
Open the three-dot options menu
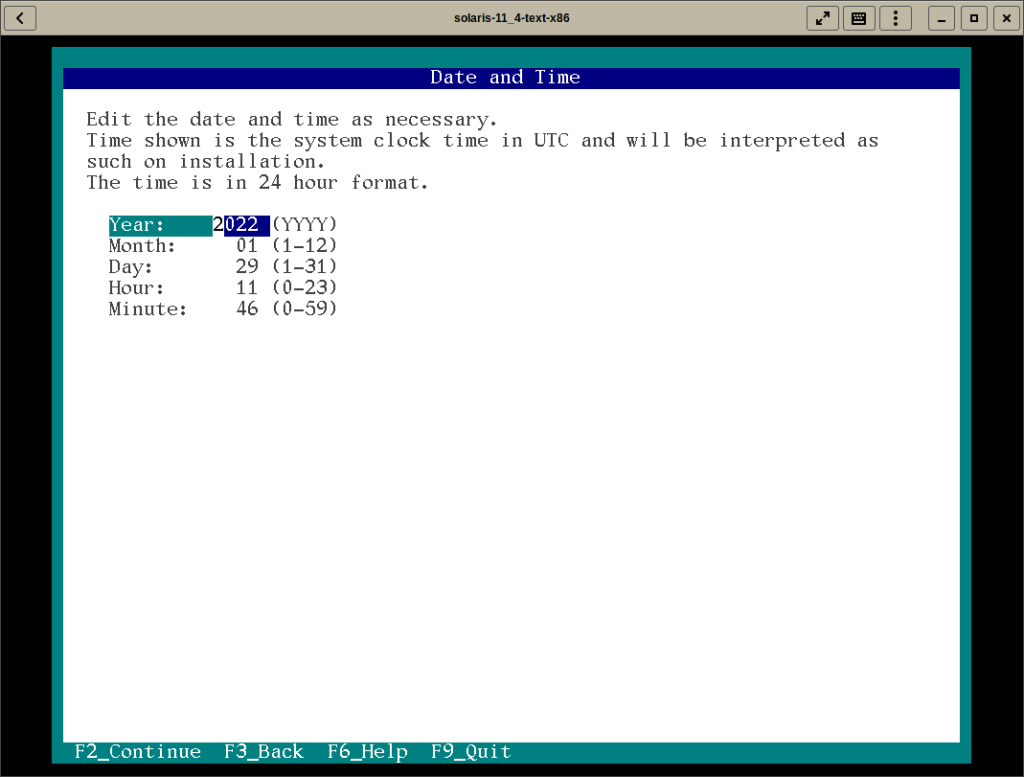pos(895,18)
